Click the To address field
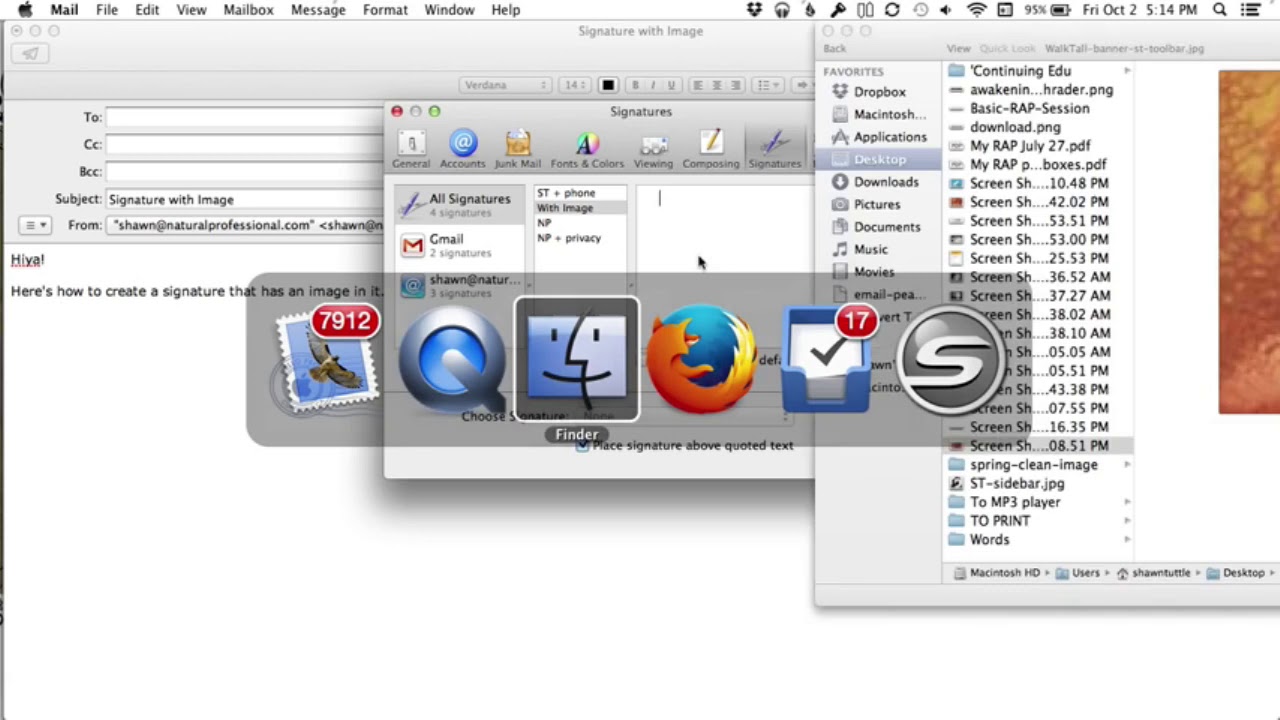Screen dimensions: 1280x720 245,117
